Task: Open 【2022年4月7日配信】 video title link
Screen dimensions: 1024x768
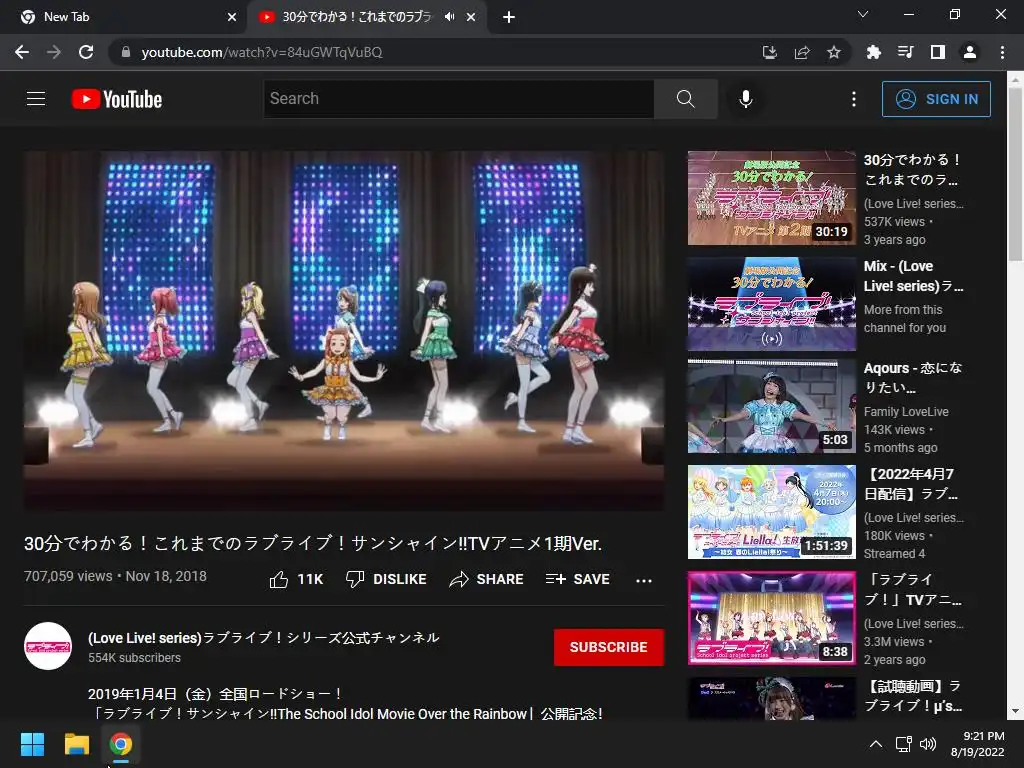Action: (912, 484)
